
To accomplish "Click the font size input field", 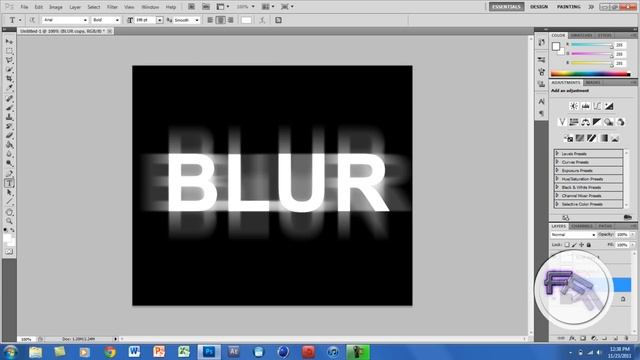I will 145,20.
